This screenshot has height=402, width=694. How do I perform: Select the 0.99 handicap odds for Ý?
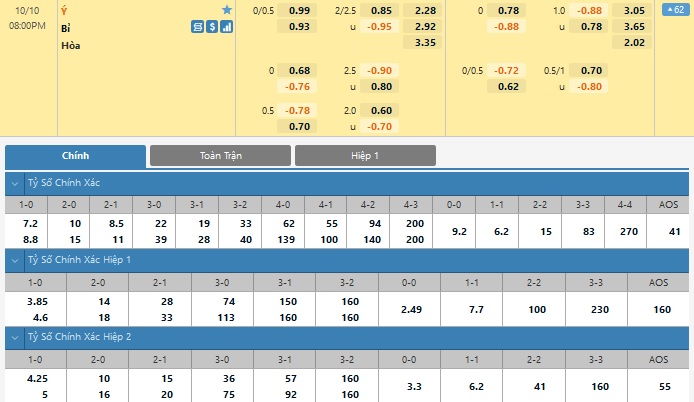point(298,10)
